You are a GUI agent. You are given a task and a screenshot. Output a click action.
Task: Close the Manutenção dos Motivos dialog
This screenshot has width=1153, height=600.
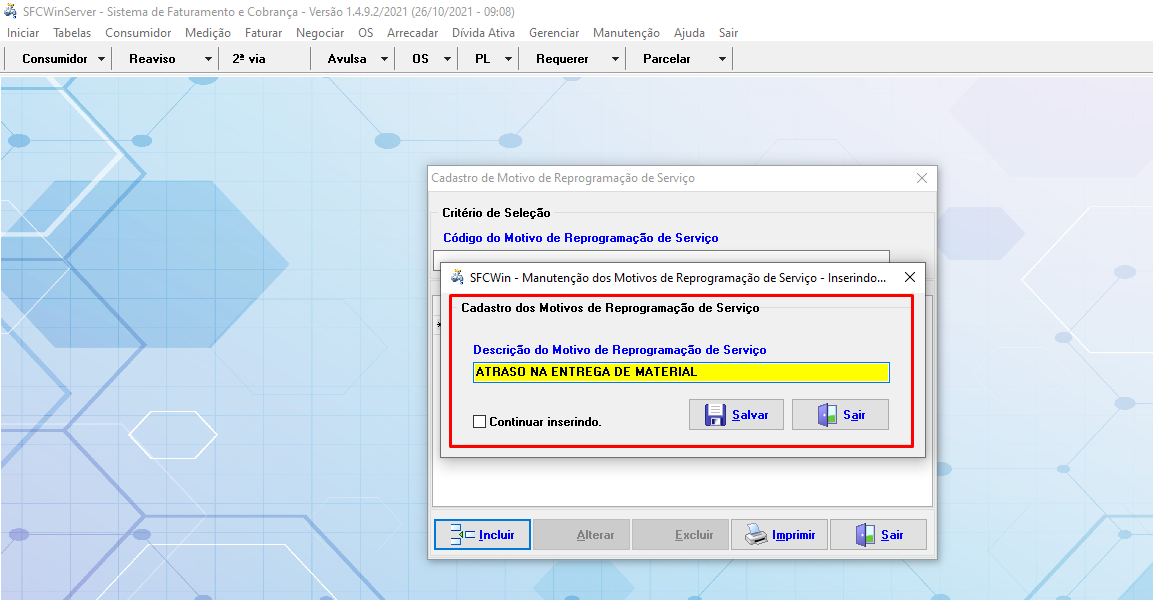click(909, 277)
